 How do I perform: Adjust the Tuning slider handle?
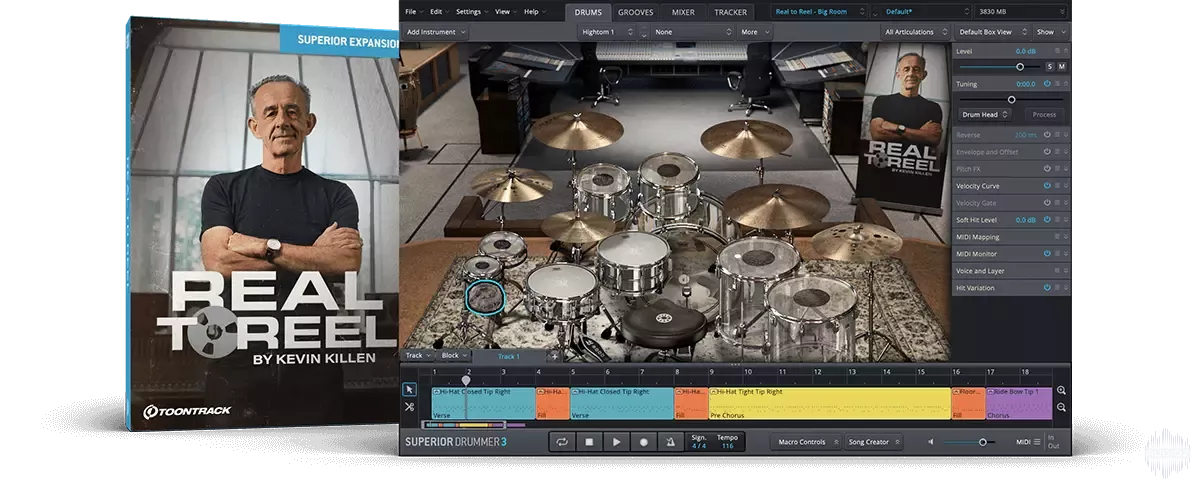(1011, 99)
